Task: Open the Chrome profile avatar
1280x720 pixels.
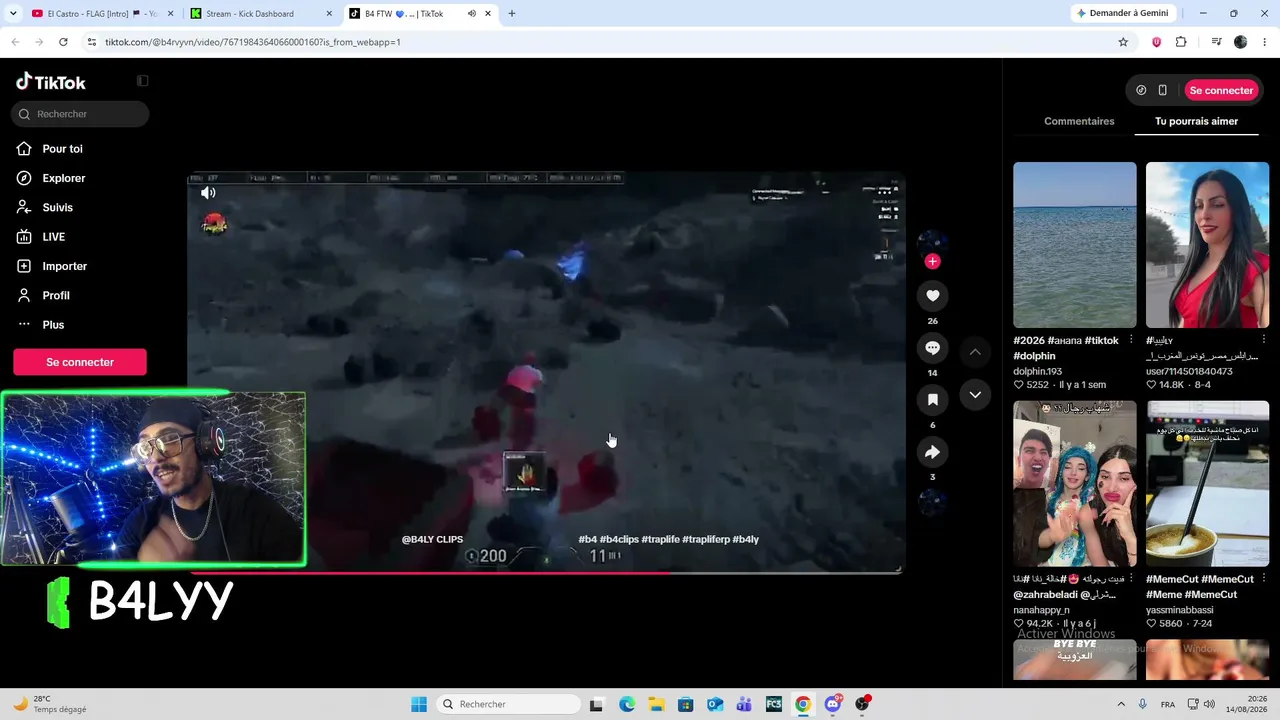Action: click(1240, 42)
